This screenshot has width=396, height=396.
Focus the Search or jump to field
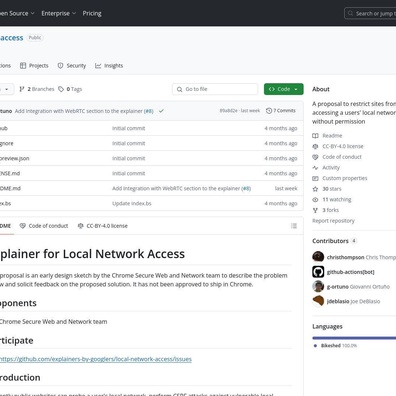[x=370, y=13]
